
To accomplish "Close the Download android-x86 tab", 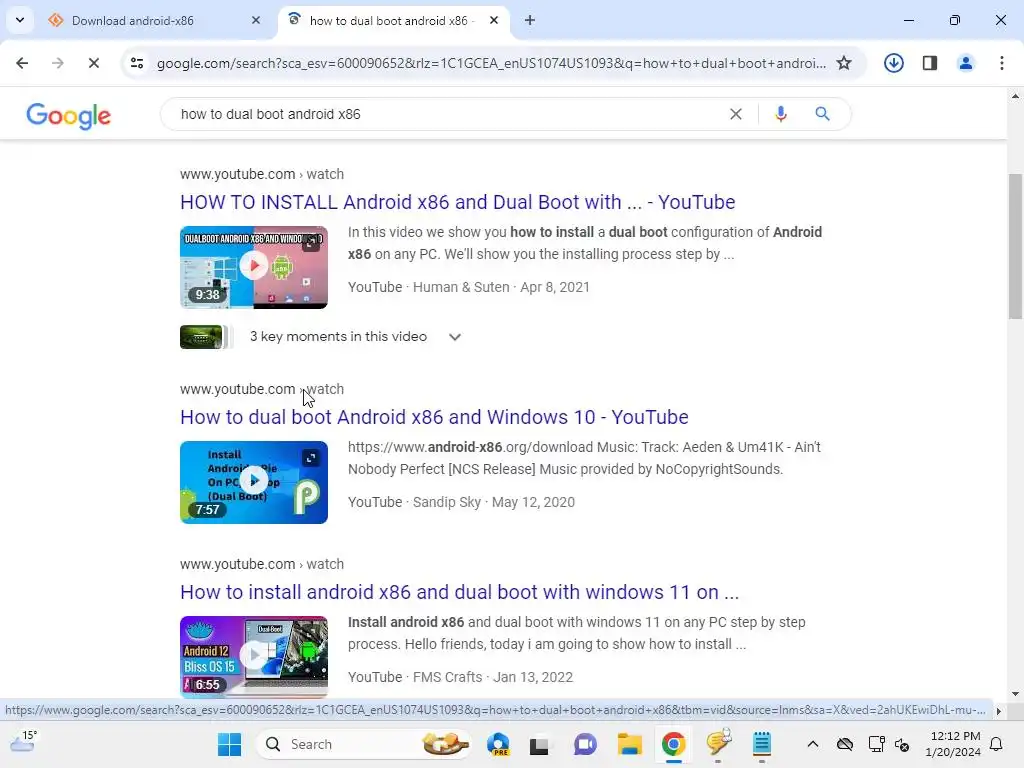I will point(255,20).
